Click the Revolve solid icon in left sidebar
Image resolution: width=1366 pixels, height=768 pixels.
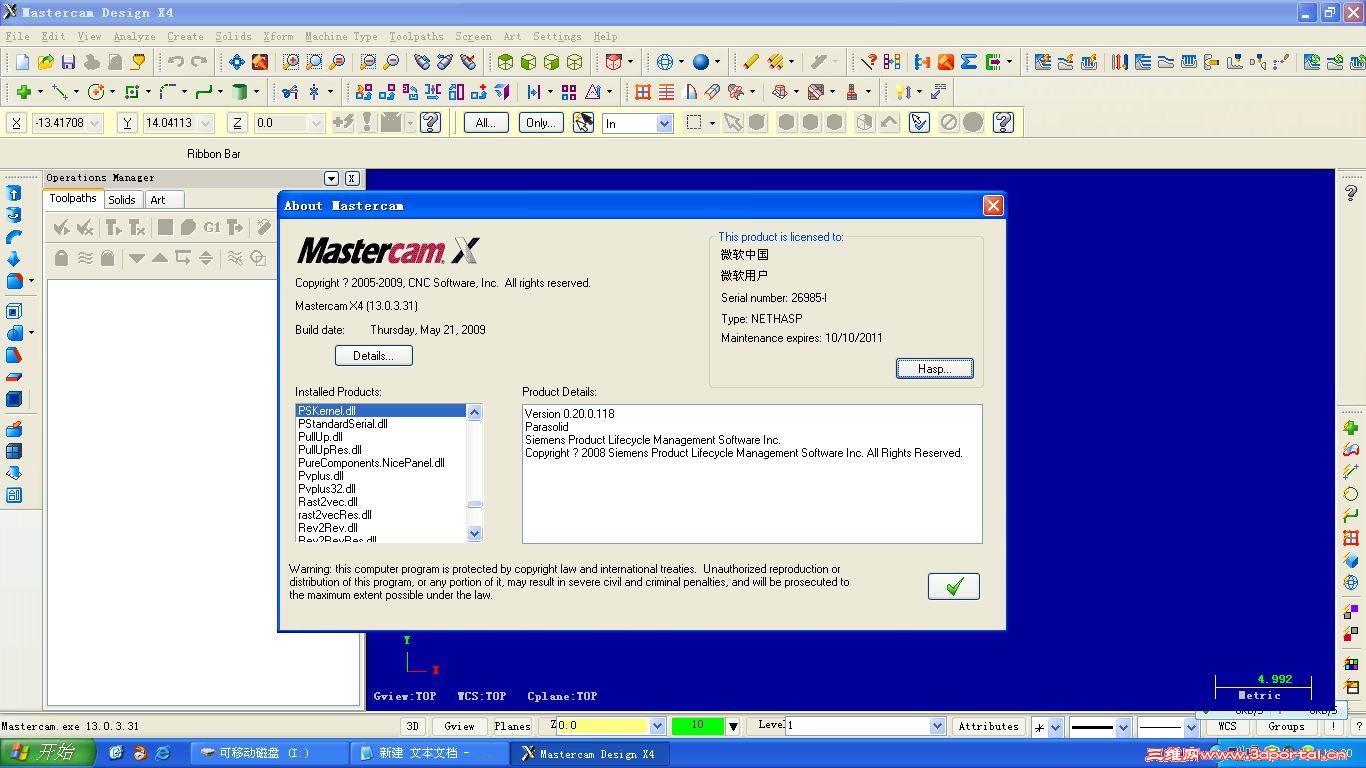14,215
